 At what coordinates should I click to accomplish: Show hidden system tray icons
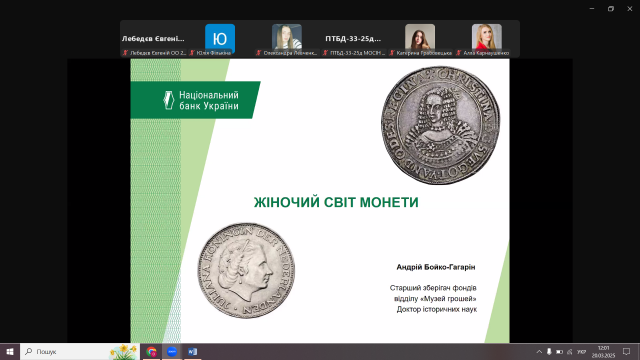539,351
